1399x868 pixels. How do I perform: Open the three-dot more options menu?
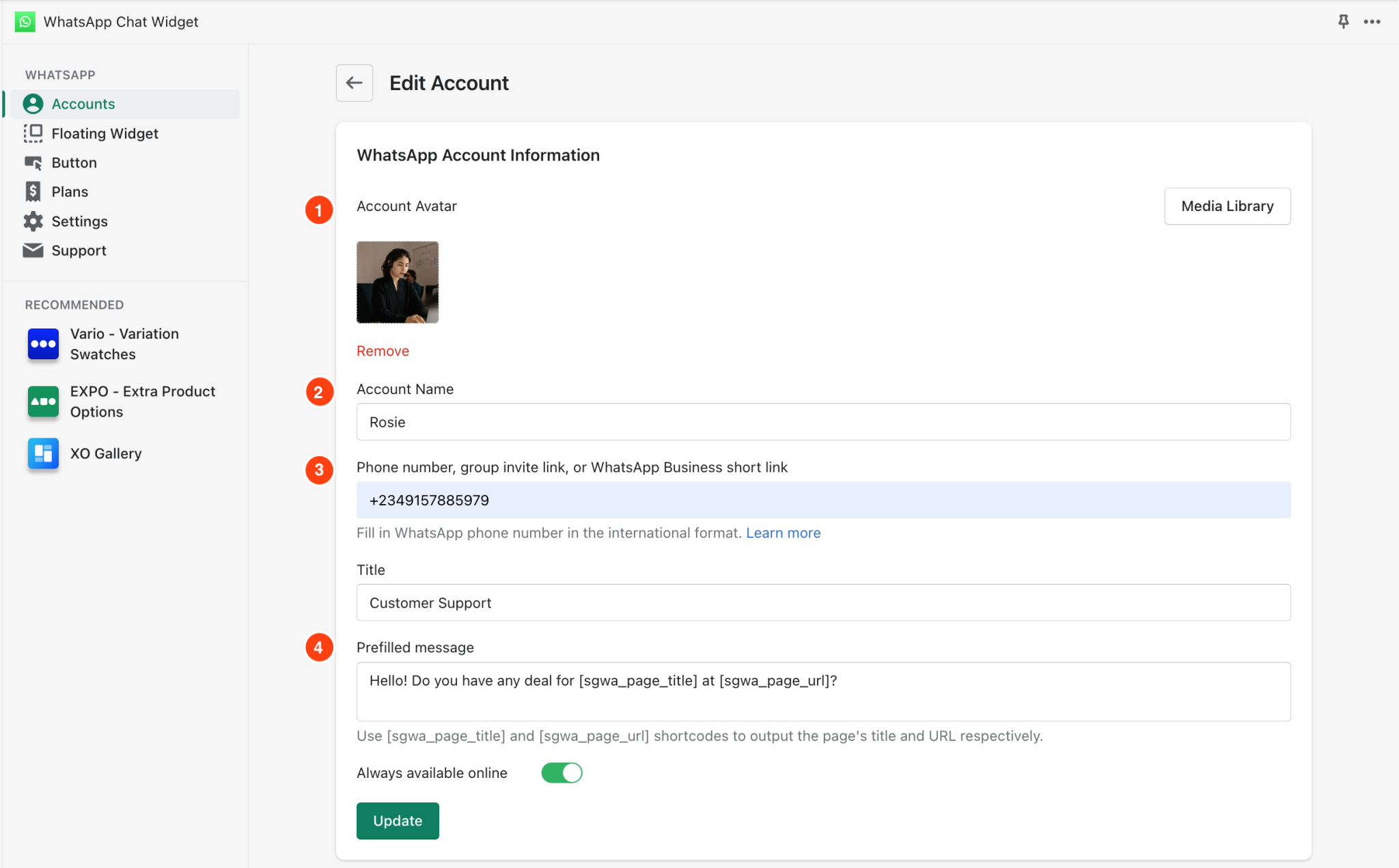pos(1372,21)
